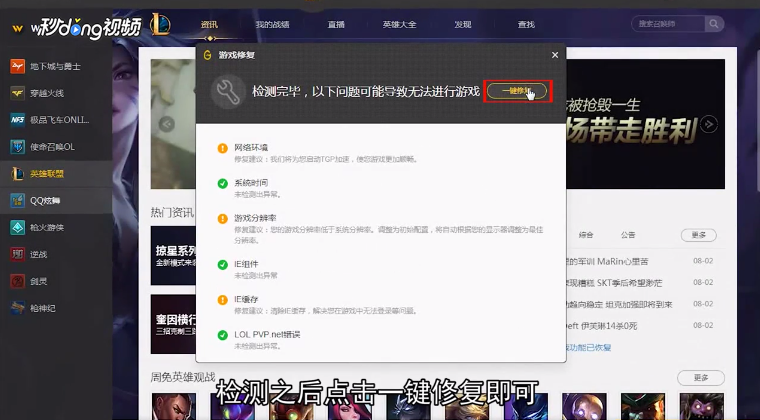Select 综合 news tab
760x420 pixels.
586,235
